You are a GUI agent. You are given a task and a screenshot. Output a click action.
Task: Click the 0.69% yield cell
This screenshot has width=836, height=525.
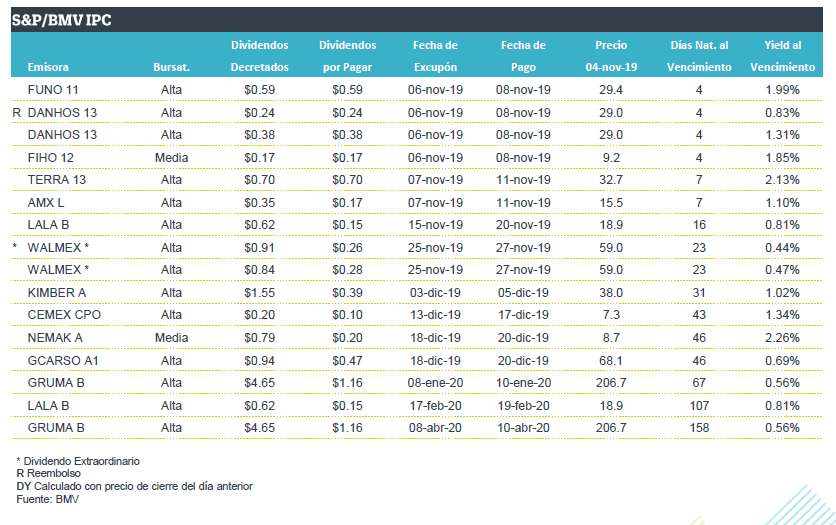pos(782,361)
